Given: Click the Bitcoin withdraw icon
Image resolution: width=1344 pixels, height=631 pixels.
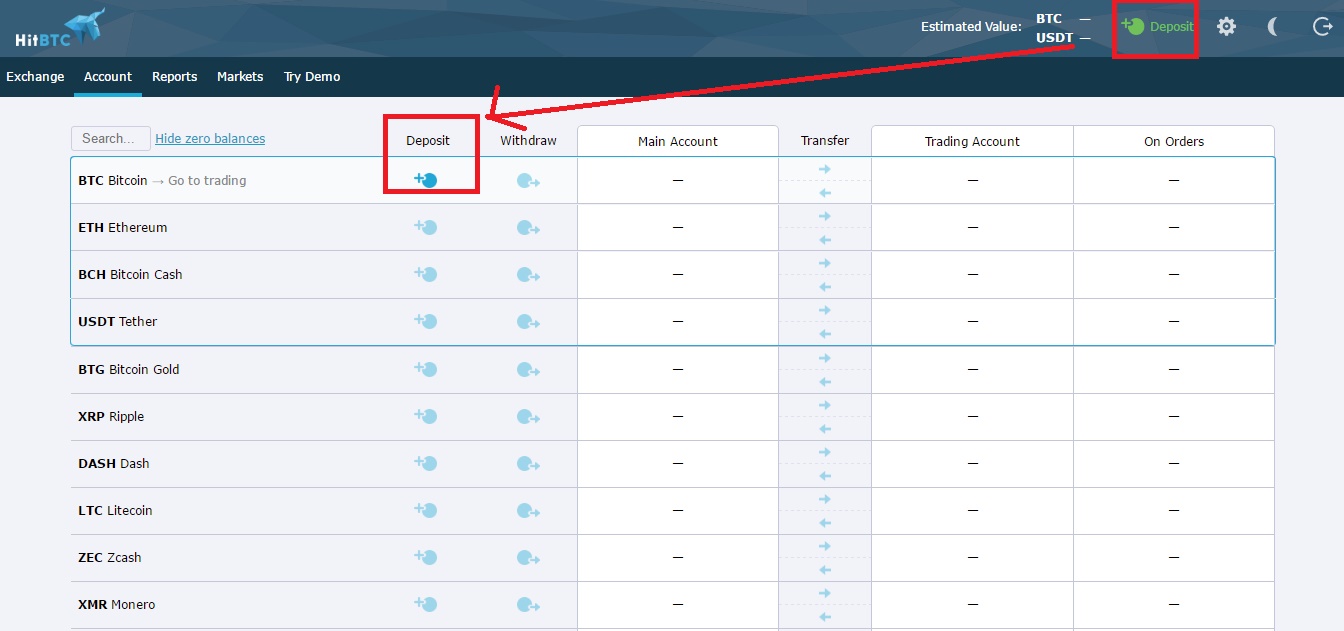Looking at the screenshot, I should [x=528, y=181].
